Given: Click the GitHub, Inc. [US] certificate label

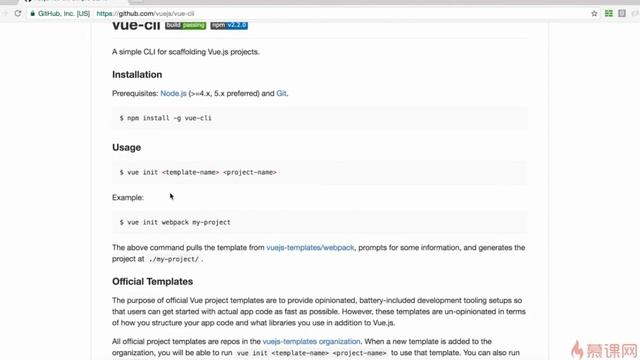Looking at the screenshot, I should coord(64,13).
